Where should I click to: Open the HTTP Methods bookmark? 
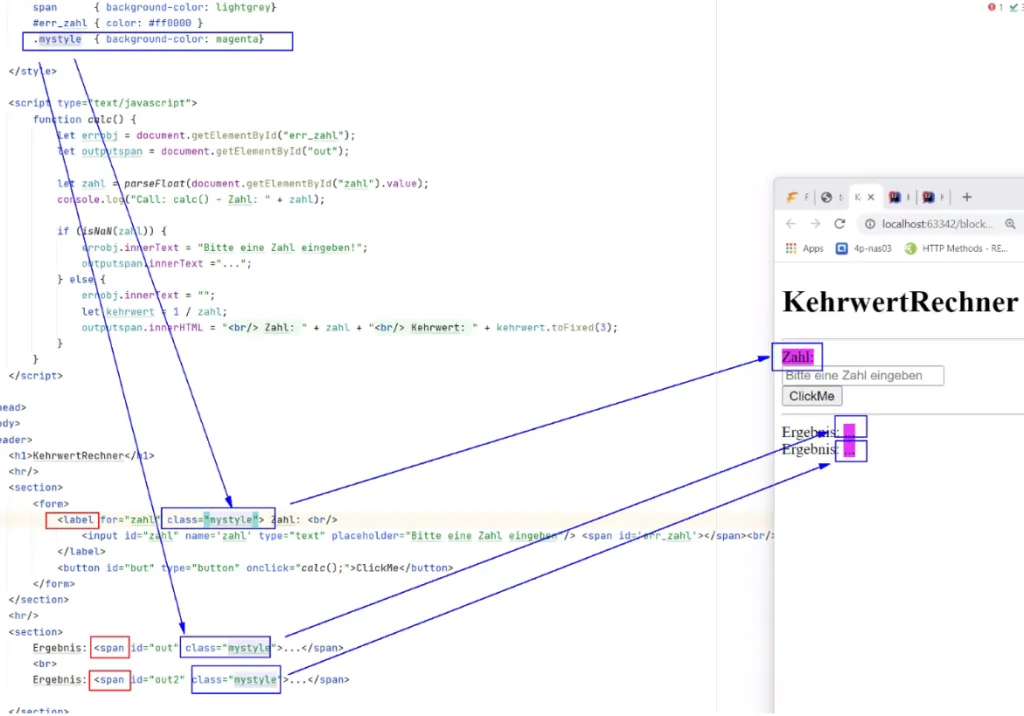pos(956,249)
